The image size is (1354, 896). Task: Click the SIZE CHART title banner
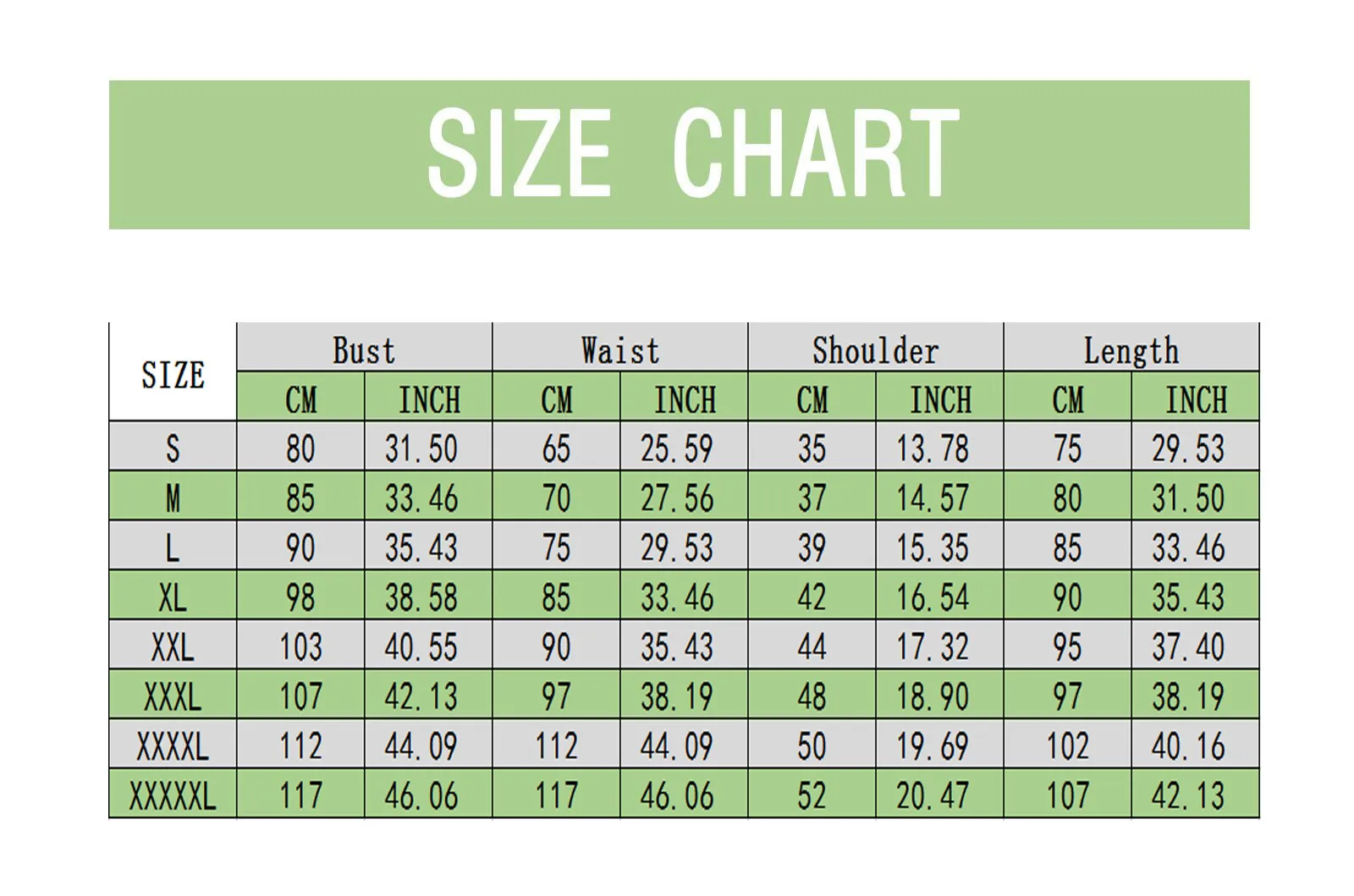pyautogui.click(x=679, y=154)
